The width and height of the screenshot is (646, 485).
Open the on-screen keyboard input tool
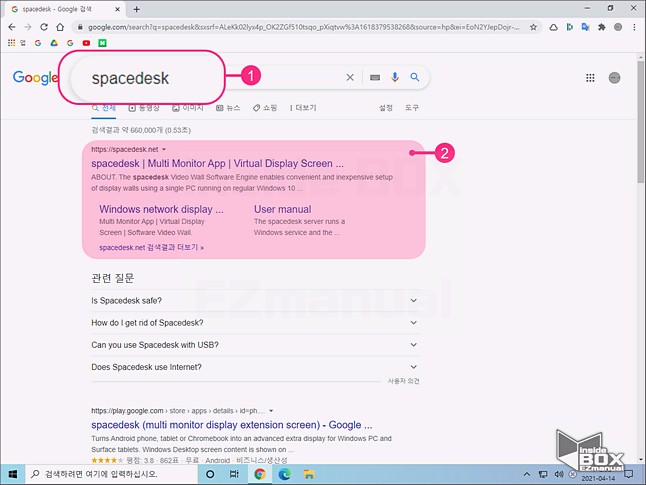click(x=375, y=77)
